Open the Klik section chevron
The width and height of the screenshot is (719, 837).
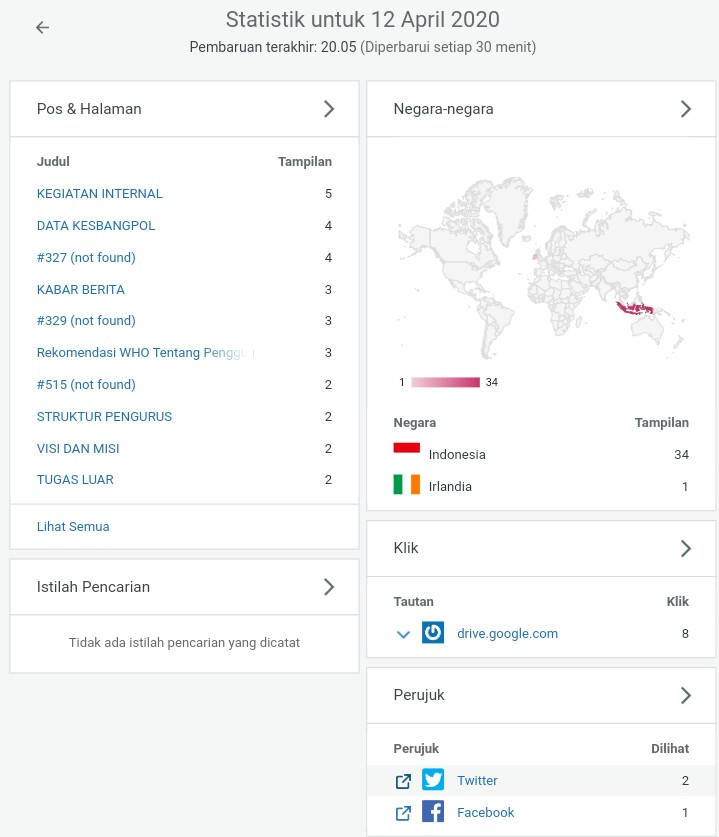(686, 548)
